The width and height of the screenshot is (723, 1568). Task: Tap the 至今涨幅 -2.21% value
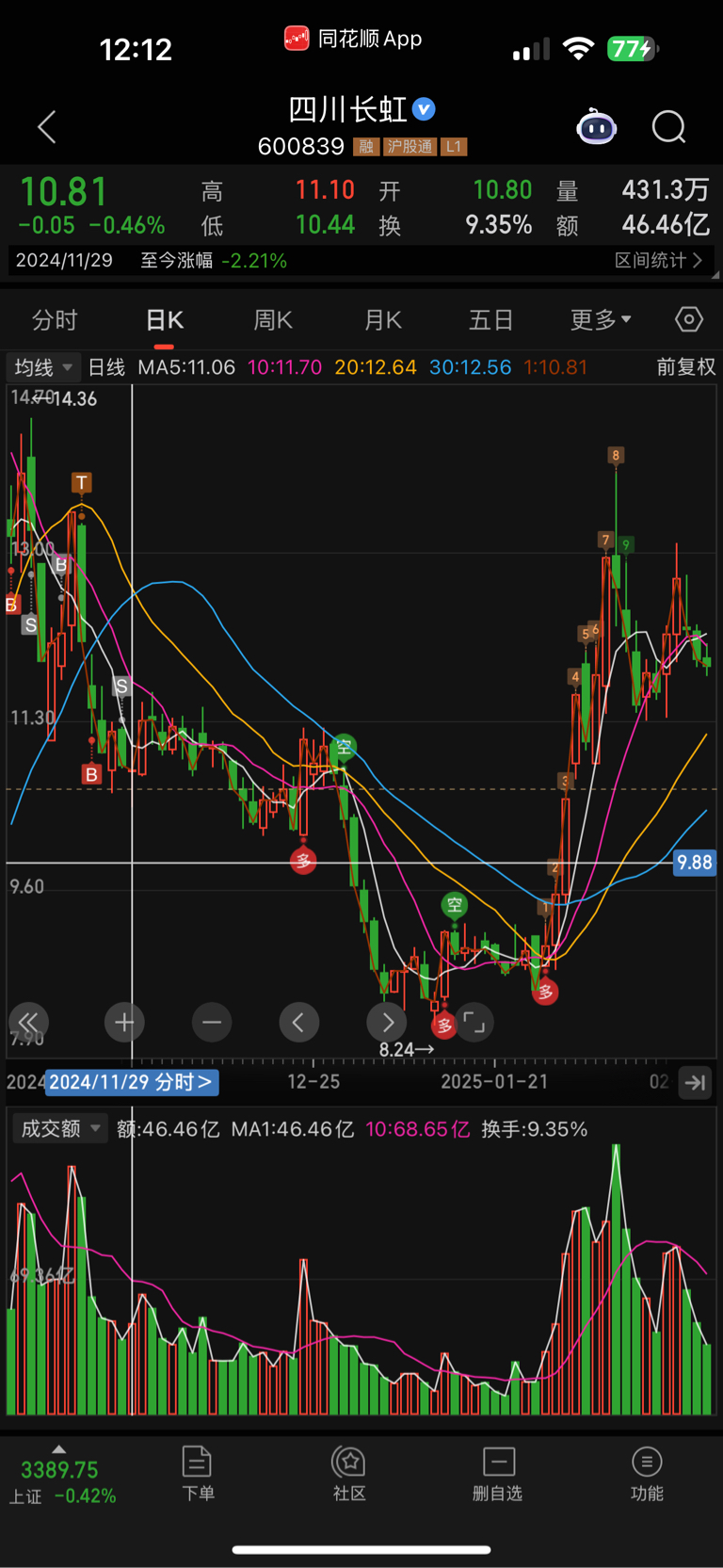(x=254, y=260)
